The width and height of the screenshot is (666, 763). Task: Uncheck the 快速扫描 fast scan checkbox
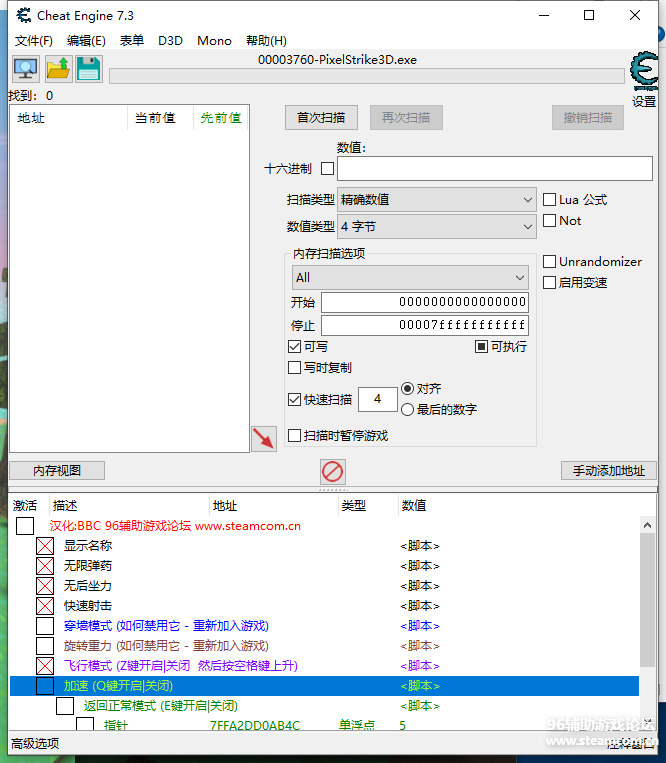pyautogui.click(x=294, y=400)
